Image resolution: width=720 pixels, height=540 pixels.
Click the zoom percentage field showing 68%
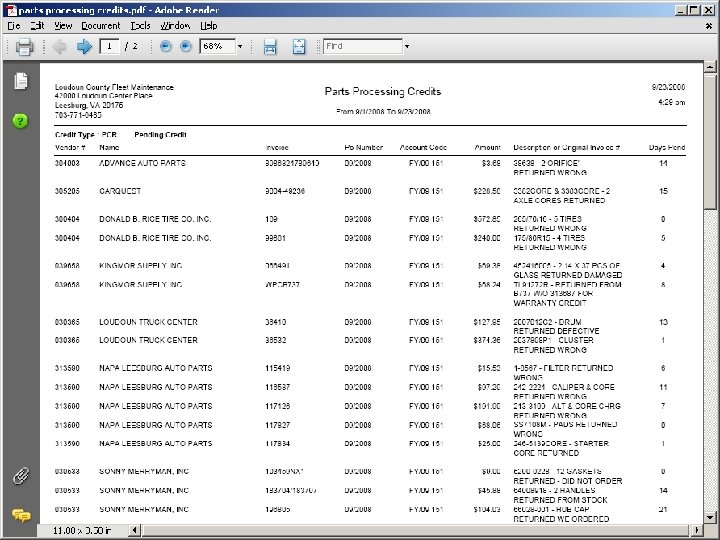[x=218, y=46]
